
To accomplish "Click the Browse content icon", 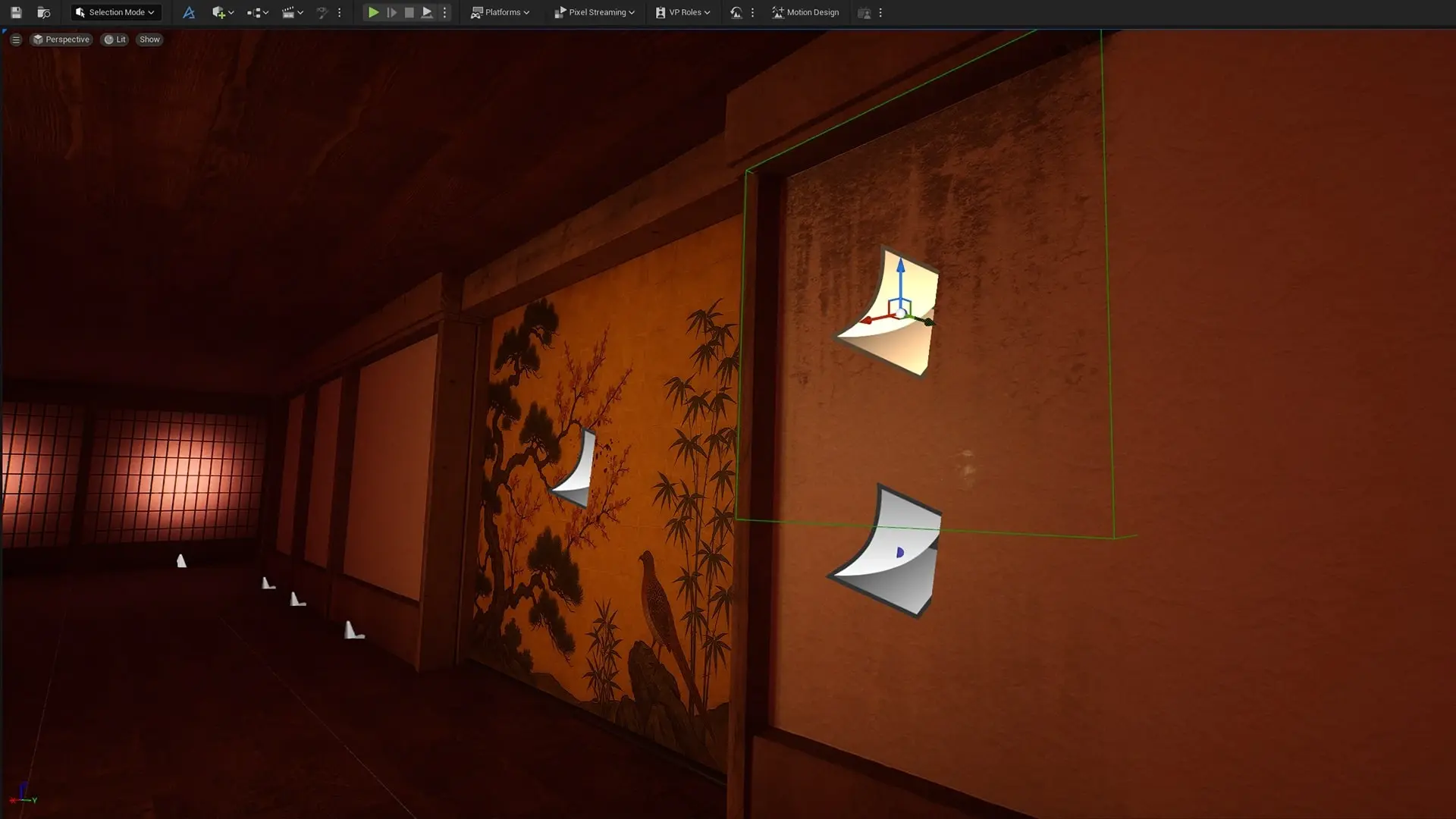I will tap(44, 12).
